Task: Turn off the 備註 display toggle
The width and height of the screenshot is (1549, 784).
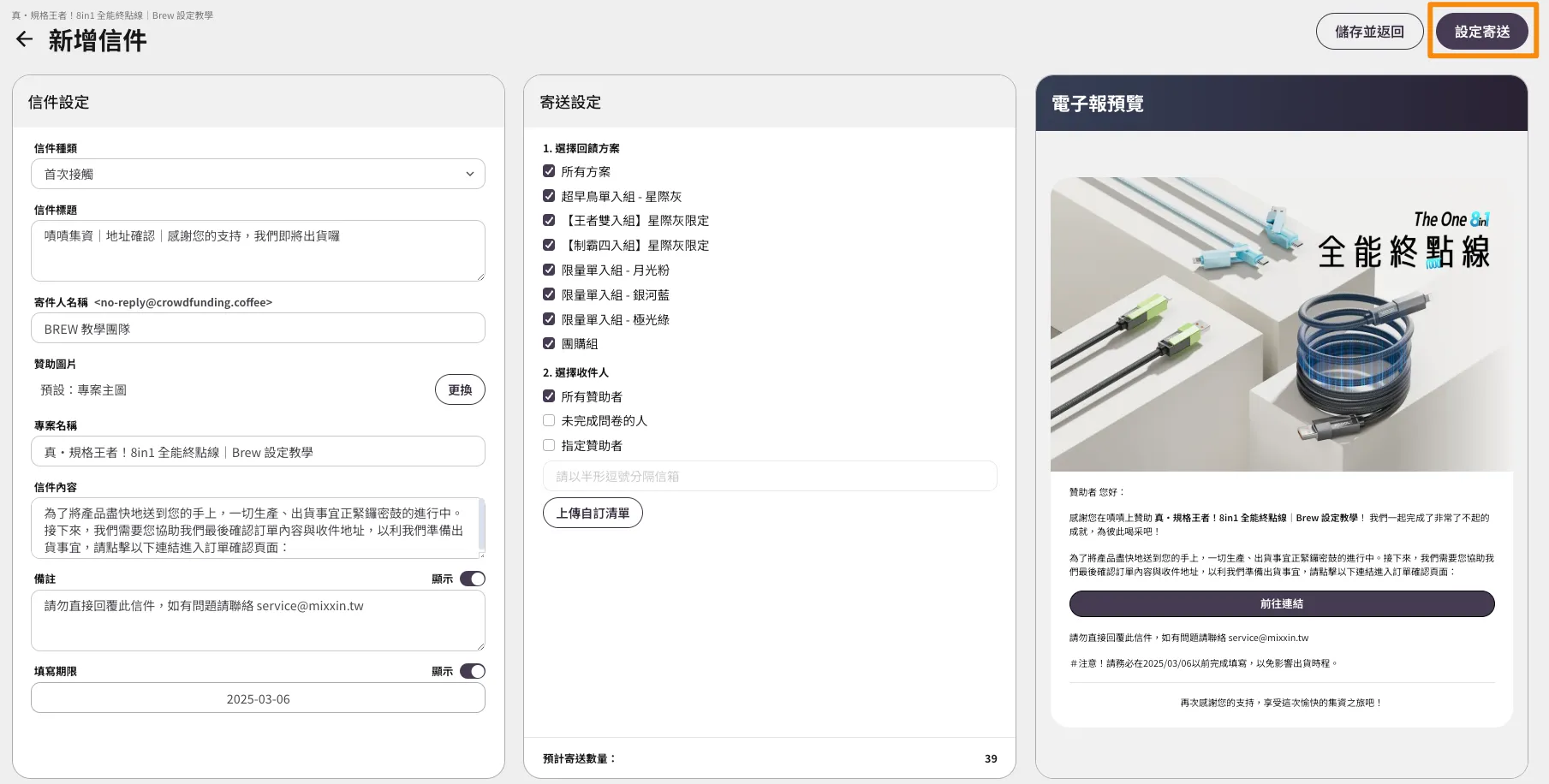Action: pyautogui.click(x=472, y=579)
